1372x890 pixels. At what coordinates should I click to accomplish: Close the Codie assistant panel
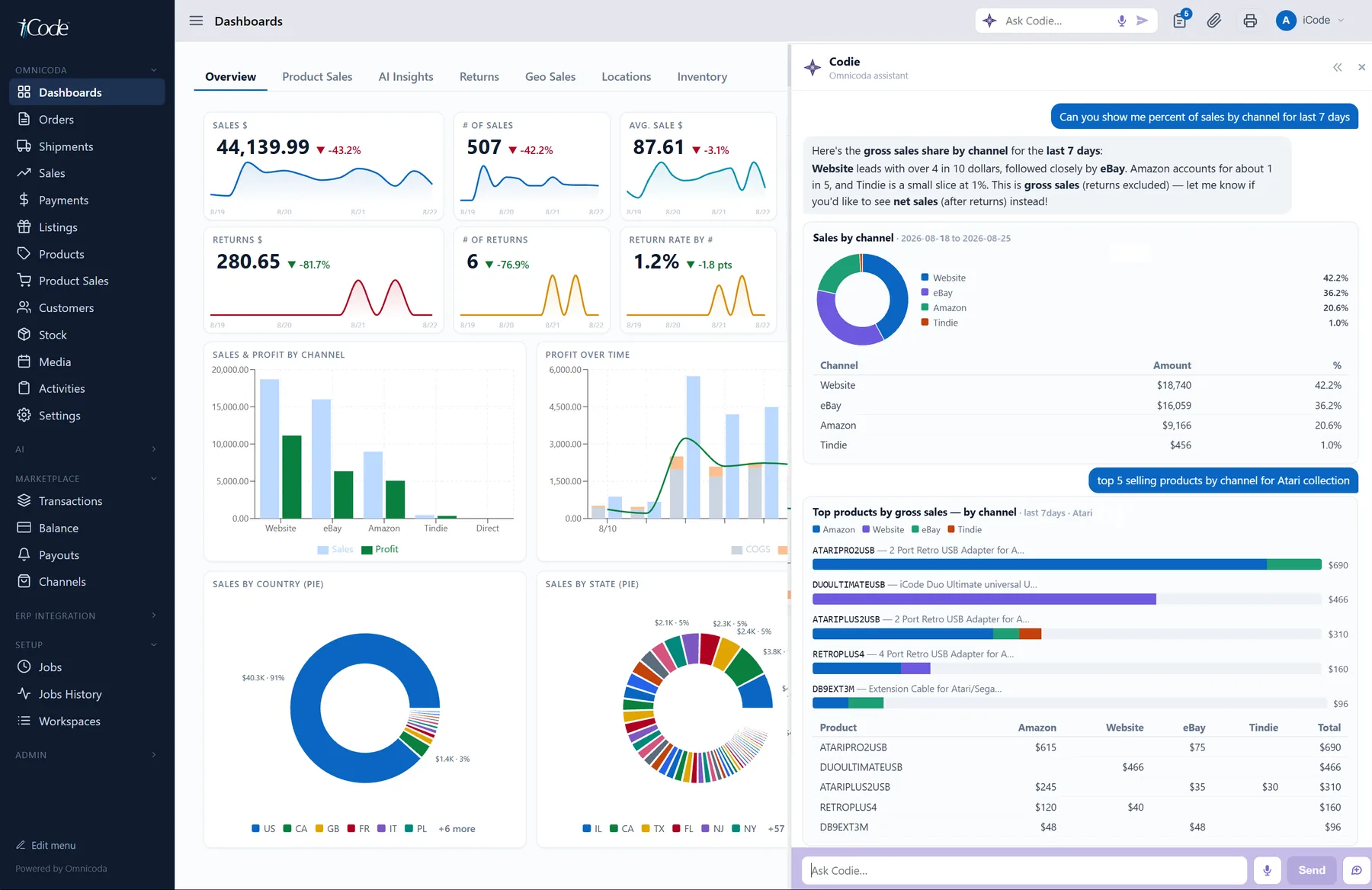(x=1361, y=67)
